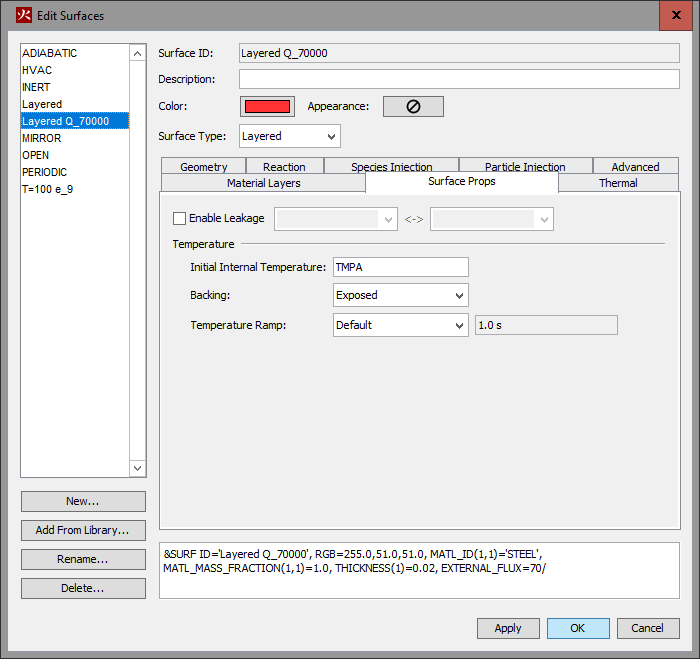Select Layered Q_70000 in the list
Viewport: 700px width, 659px height.
click(75, 121)
